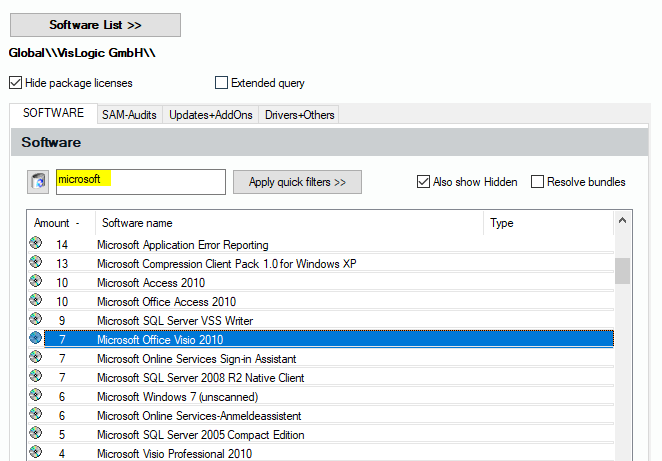Select Microsoft Office Visio 2010 entry
This screenshot has width=662, height=461.
160,340
